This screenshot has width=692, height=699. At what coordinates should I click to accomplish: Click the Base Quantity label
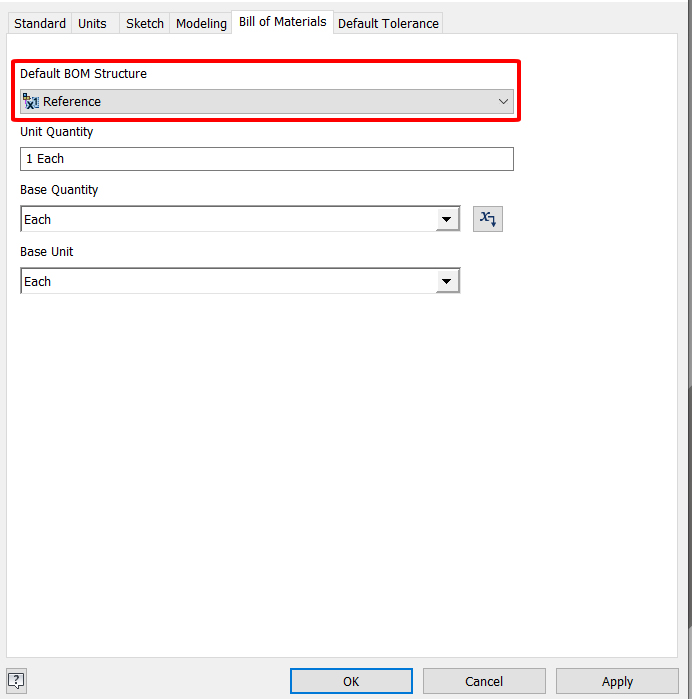coord(59,190)
